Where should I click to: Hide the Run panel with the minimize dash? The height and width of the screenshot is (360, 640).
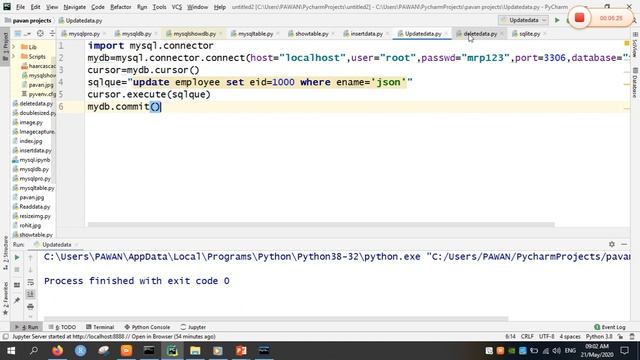624,244
